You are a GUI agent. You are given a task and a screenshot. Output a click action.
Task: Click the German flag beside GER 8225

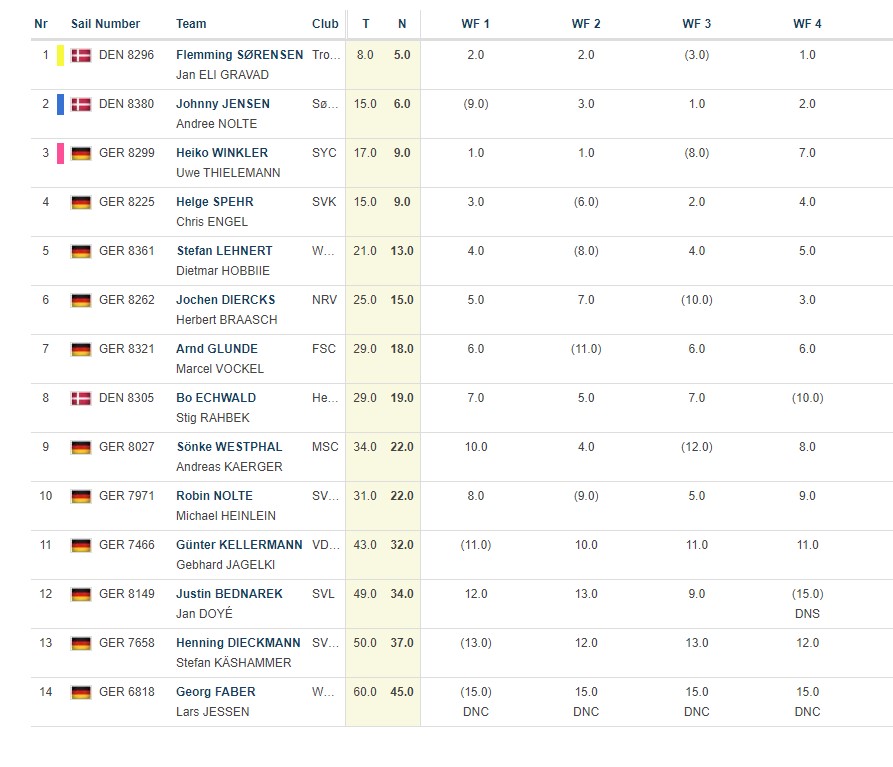tap(81, 202)
